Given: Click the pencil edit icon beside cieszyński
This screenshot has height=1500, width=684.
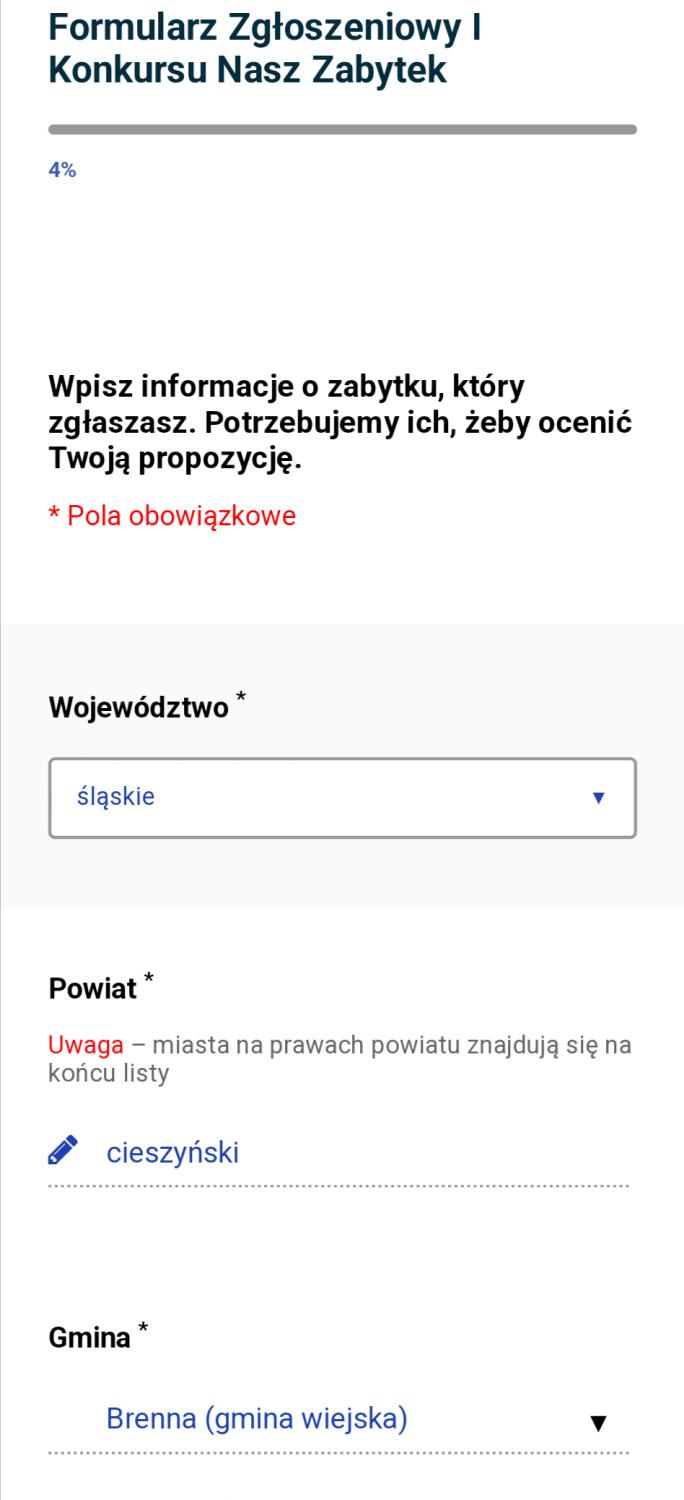Looking at the screenshot, I should click(63, 1153).
